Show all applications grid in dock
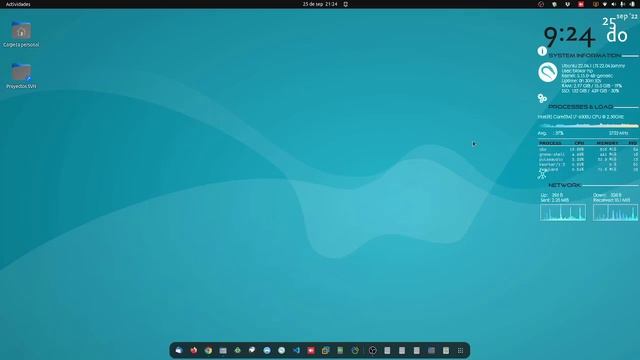The height and width of the screenshot is (360, 640). click(x=460, y=350)
